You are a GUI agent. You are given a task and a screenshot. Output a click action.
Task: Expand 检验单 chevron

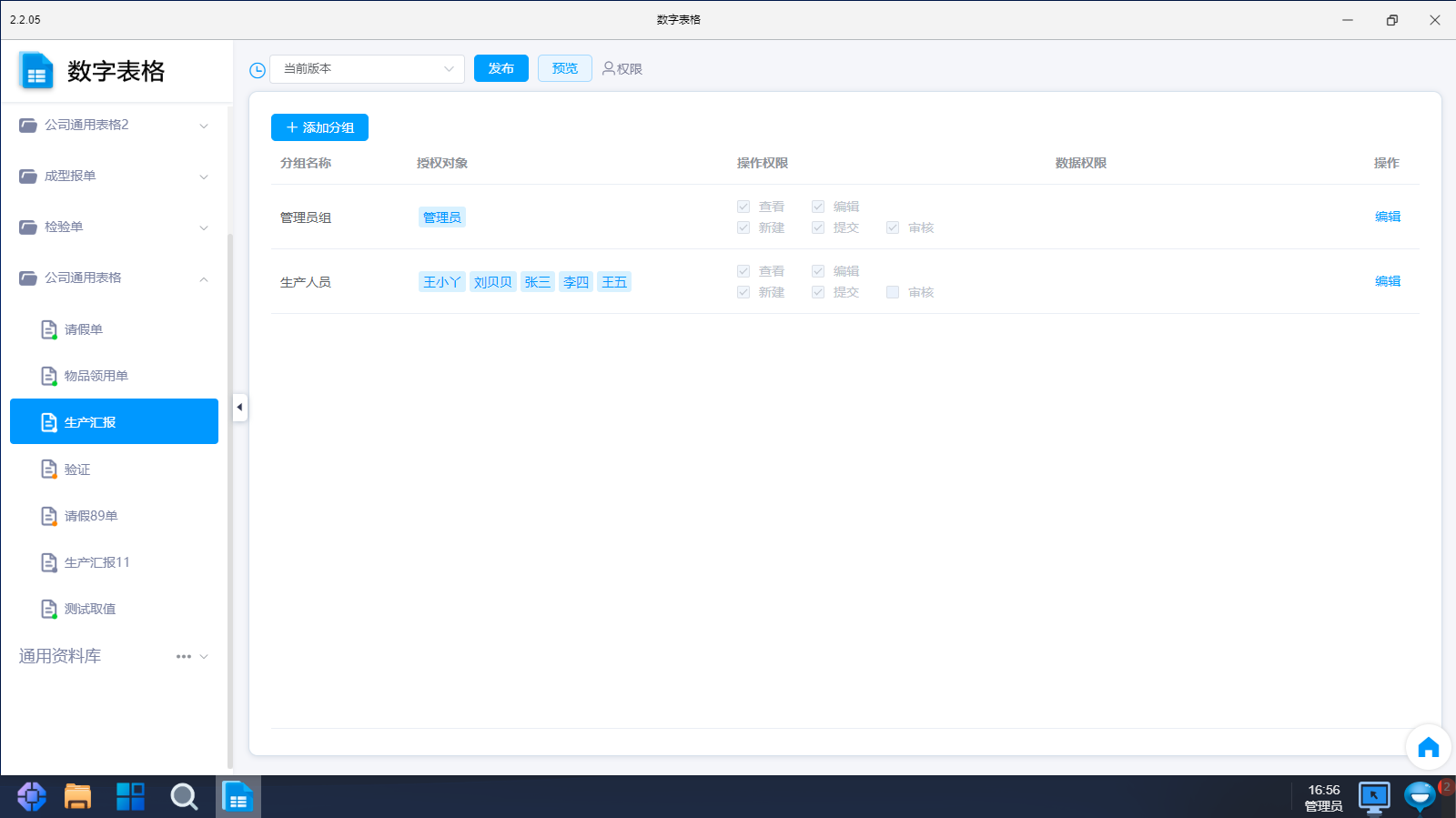(x=204, y=228)
